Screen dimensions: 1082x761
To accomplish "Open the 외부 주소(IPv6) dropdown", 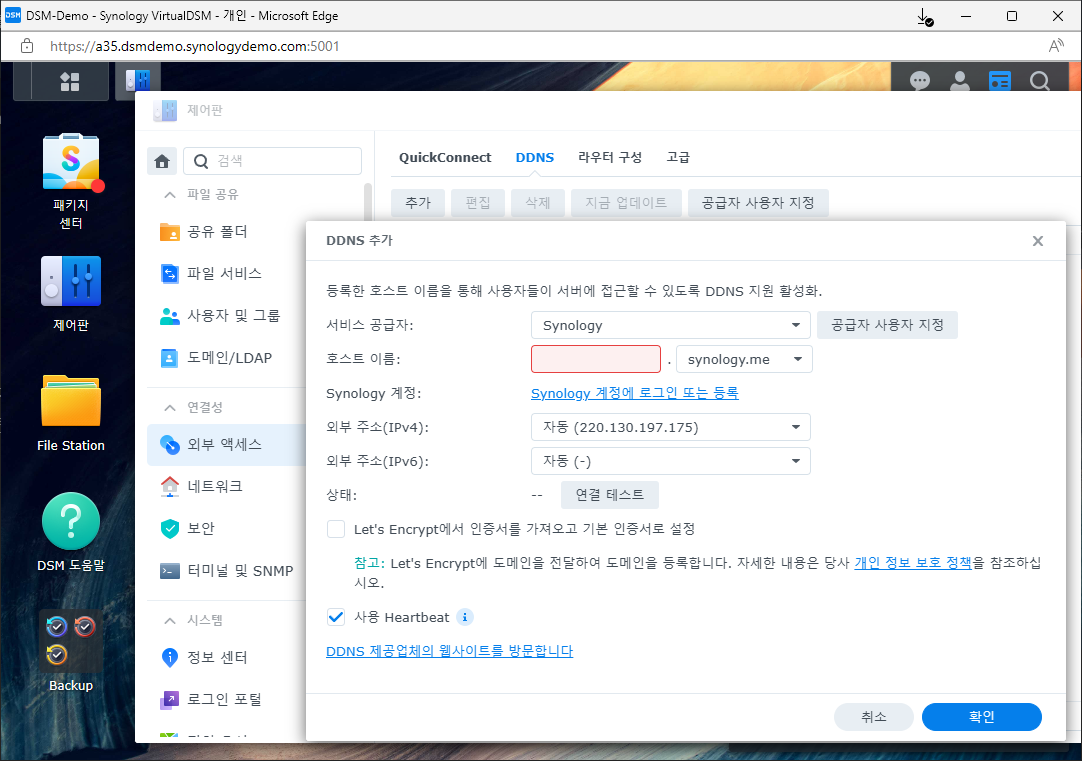I will click(671, 461).
